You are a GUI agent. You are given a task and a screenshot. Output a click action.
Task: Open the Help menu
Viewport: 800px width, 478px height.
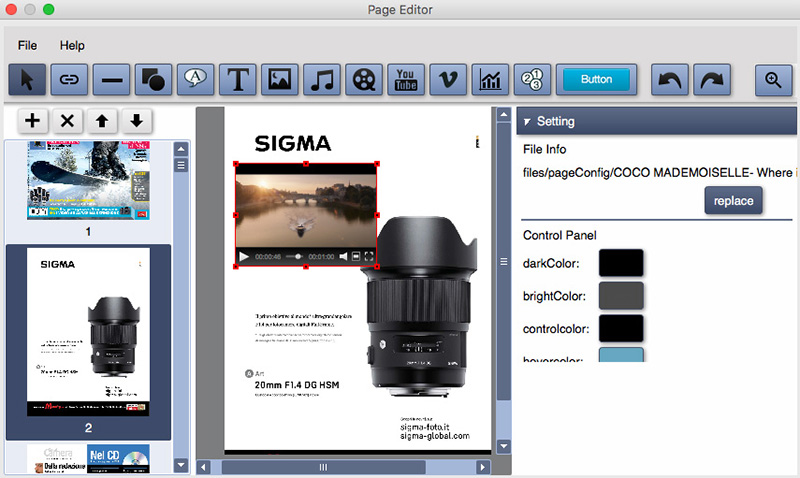point(72,45)
